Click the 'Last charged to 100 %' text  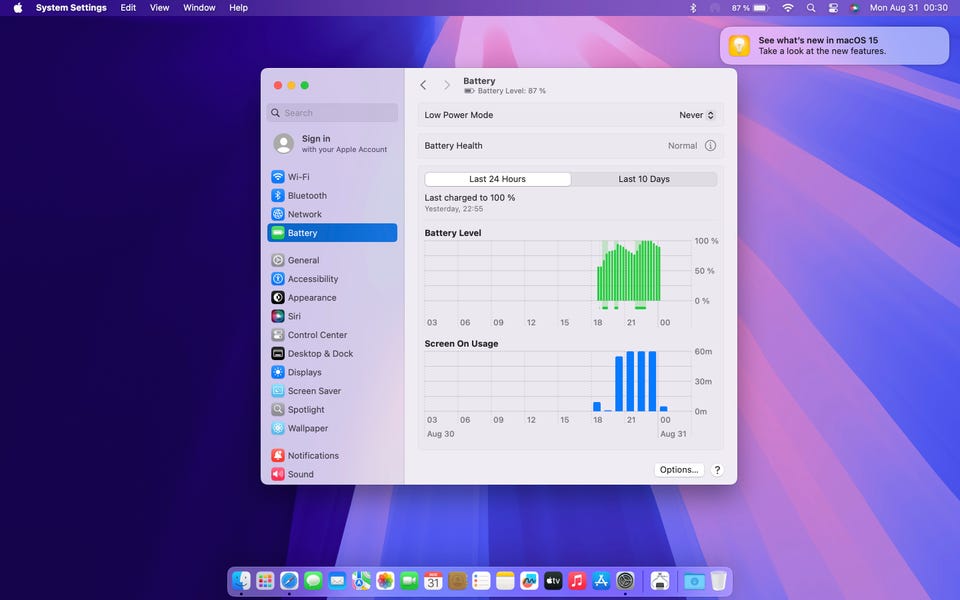point(470,198)
